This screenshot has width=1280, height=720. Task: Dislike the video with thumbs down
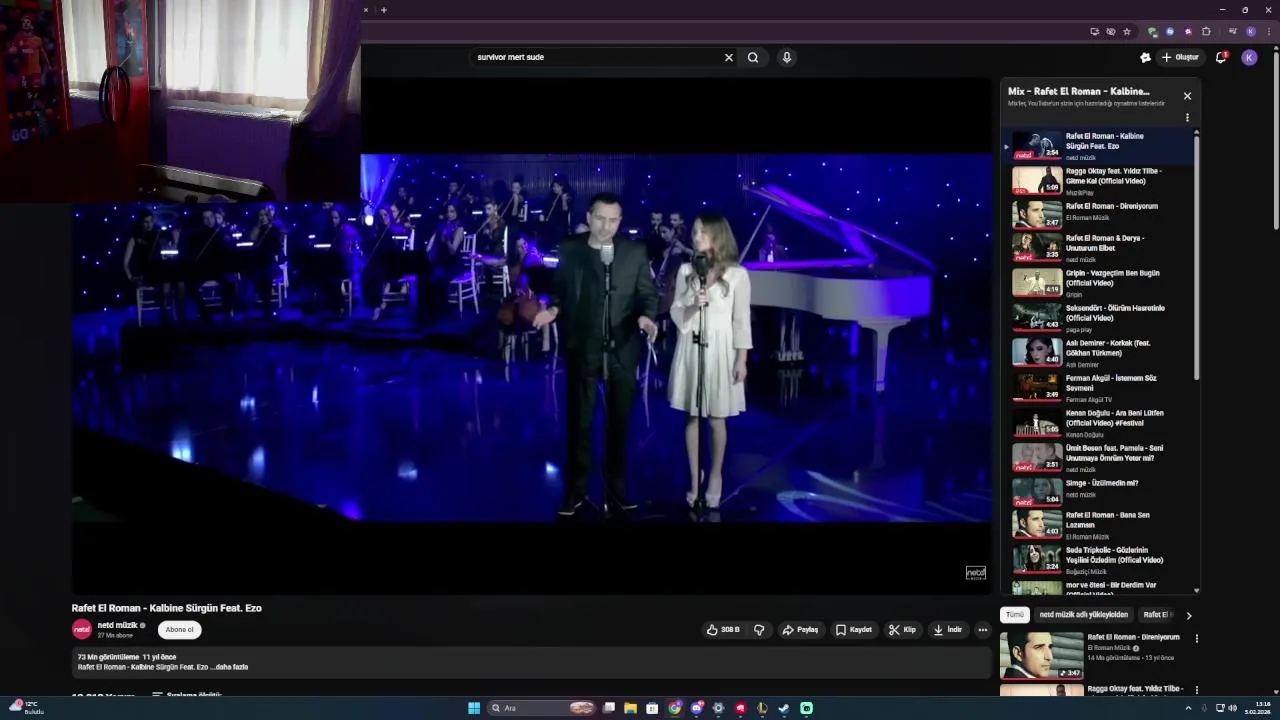coord(759,630)
